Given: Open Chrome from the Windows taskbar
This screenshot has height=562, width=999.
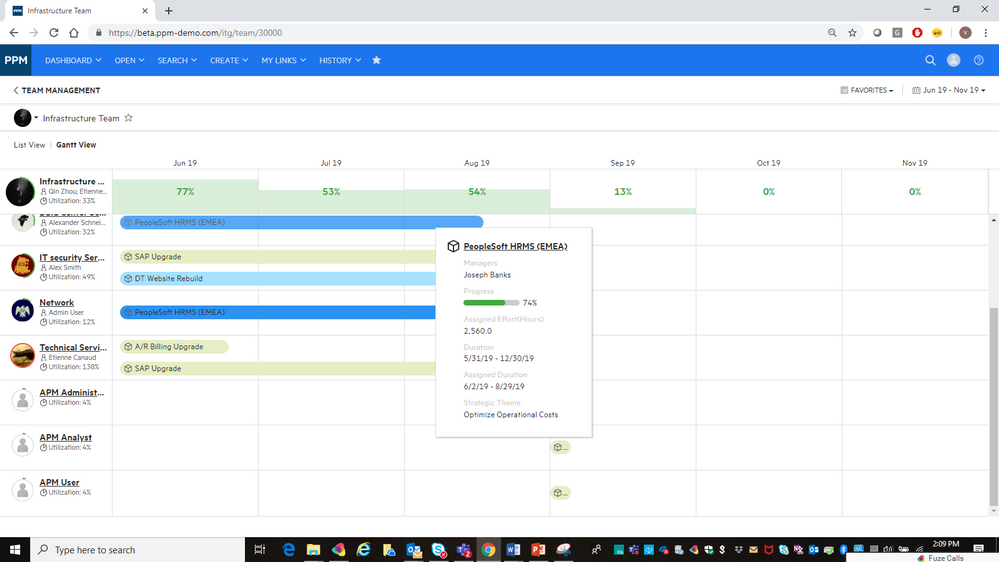Looking at the screenshot, I should click(488, 550).
